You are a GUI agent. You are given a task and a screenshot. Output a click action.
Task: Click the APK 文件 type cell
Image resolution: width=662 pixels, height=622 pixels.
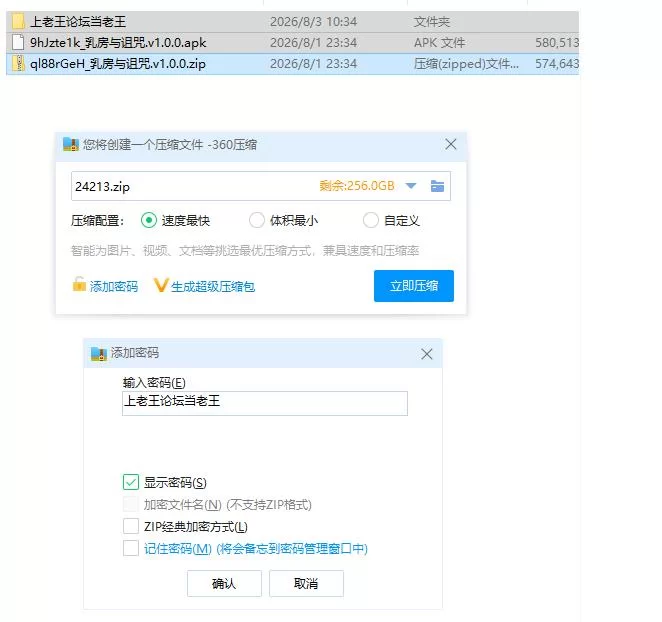pyautogui.click(x=439, y=43)
